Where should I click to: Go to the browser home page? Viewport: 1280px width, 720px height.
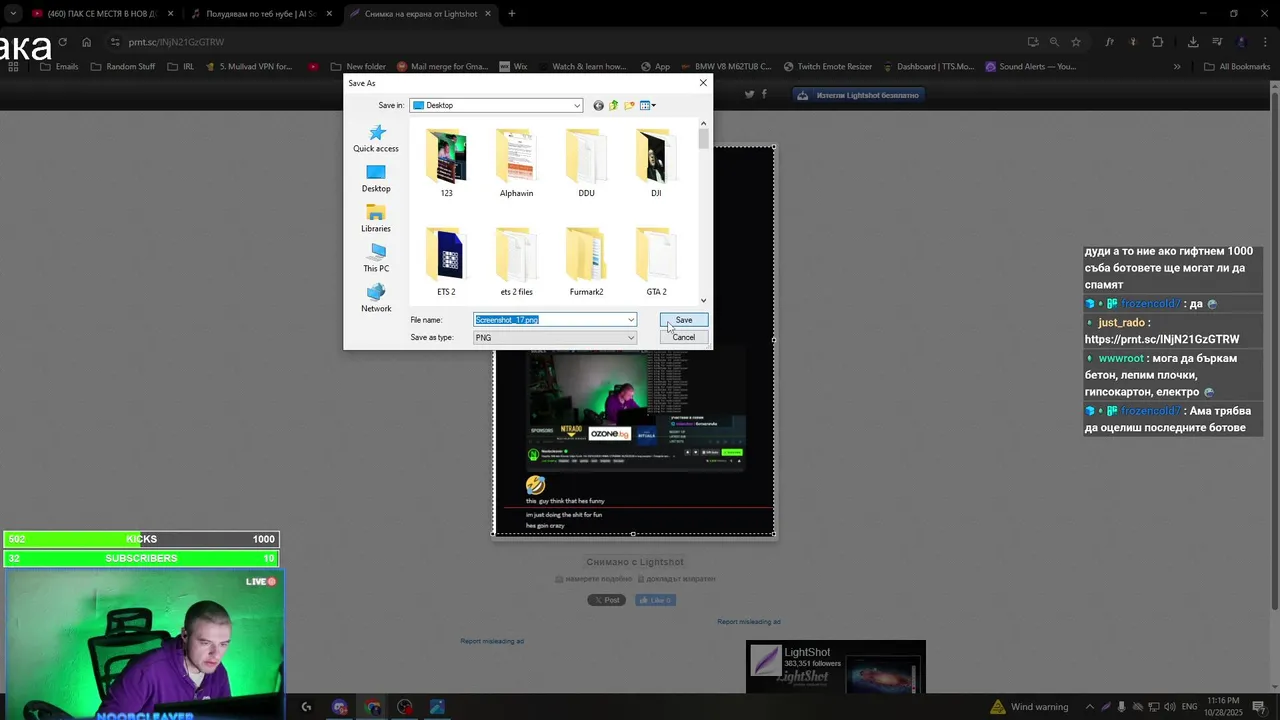tap(87, 42)
